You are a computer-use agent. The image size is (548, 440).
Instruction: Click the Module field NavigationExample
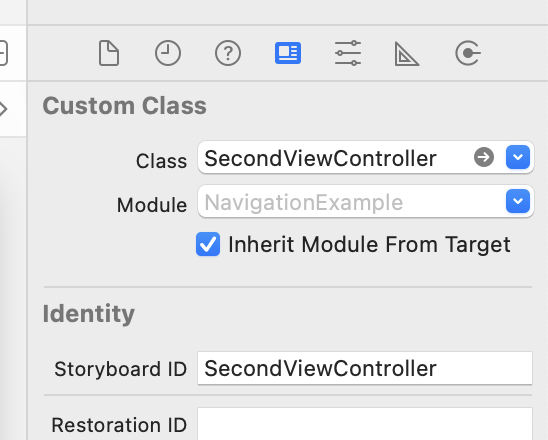tap(366, 201)
